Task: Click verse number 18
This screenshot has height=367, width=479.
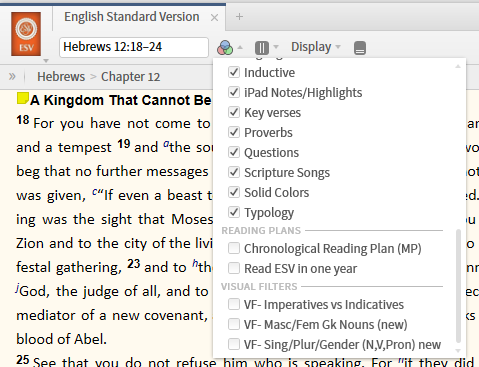Action: [x=23, y=120]
